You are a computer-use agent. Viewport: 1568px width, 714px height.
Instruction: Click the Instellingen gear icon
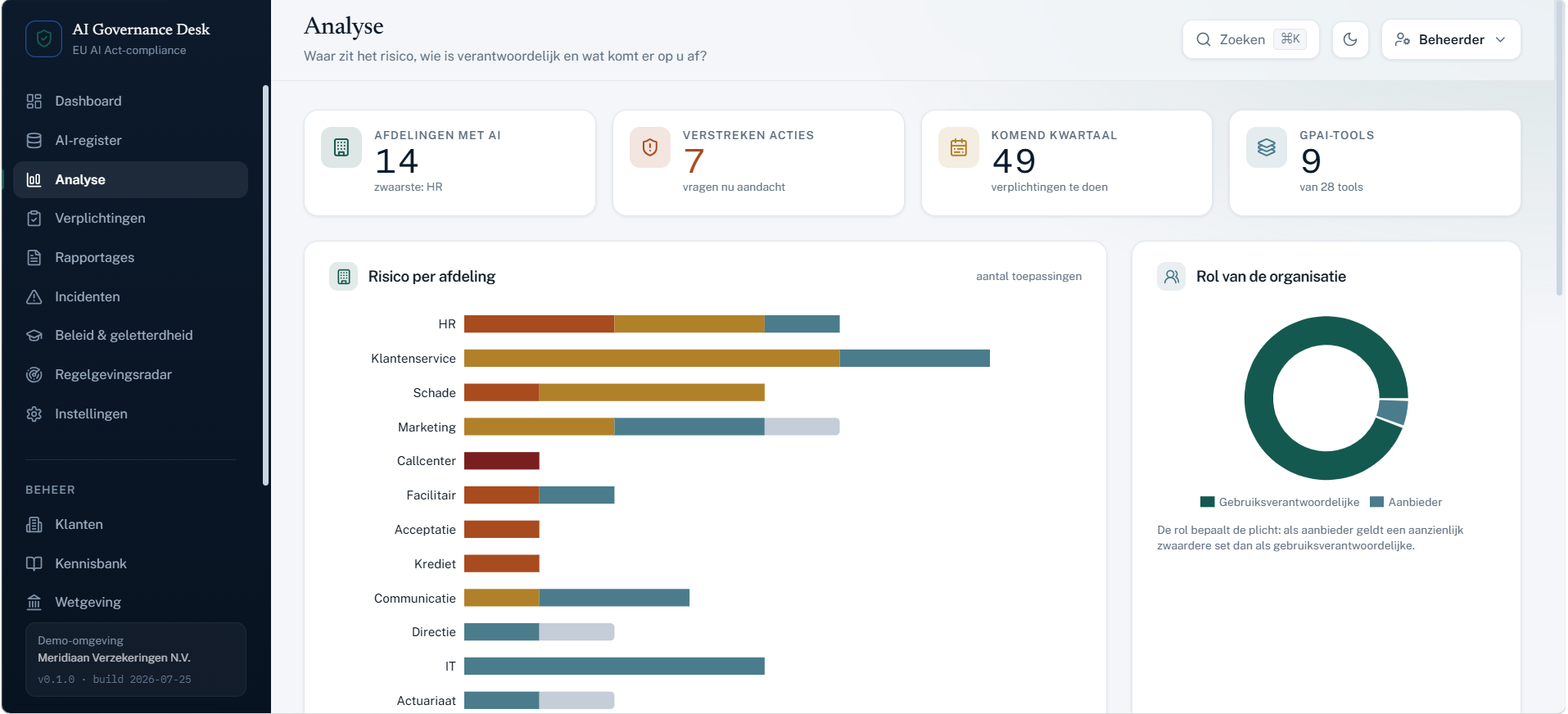[x=34, y=414]
